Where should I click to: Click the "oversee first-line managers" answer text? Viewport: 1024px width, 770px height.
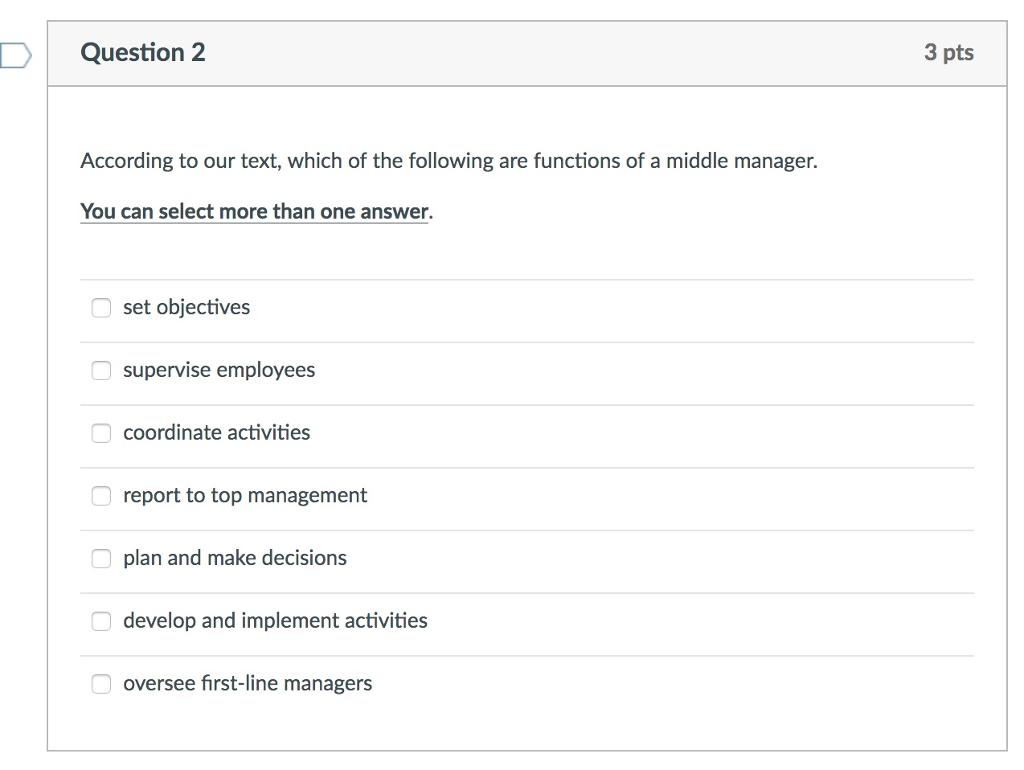[247, 684]
